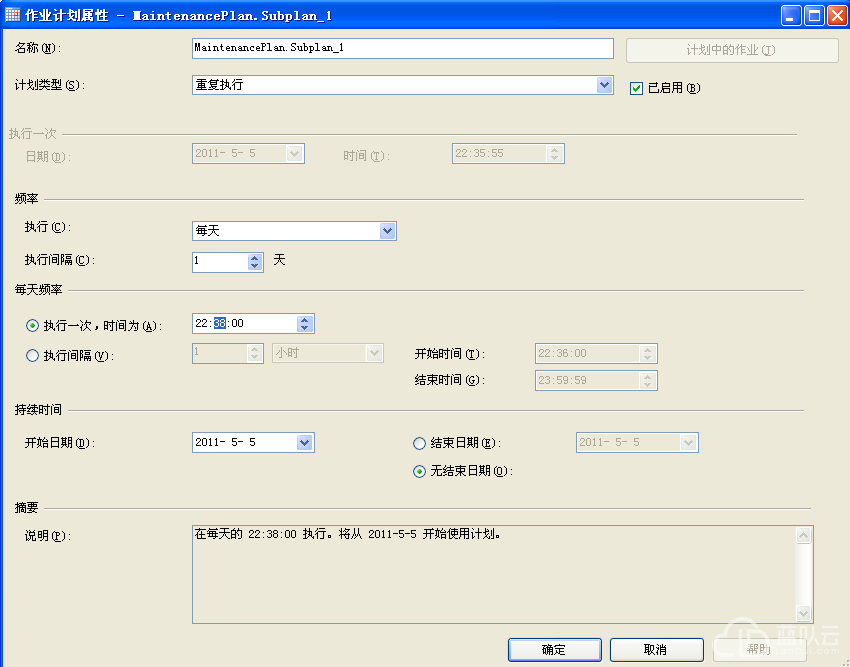850x667 pixels.
Task: Decrease the daily execution time spinner
Action: [x=305, y=329]
